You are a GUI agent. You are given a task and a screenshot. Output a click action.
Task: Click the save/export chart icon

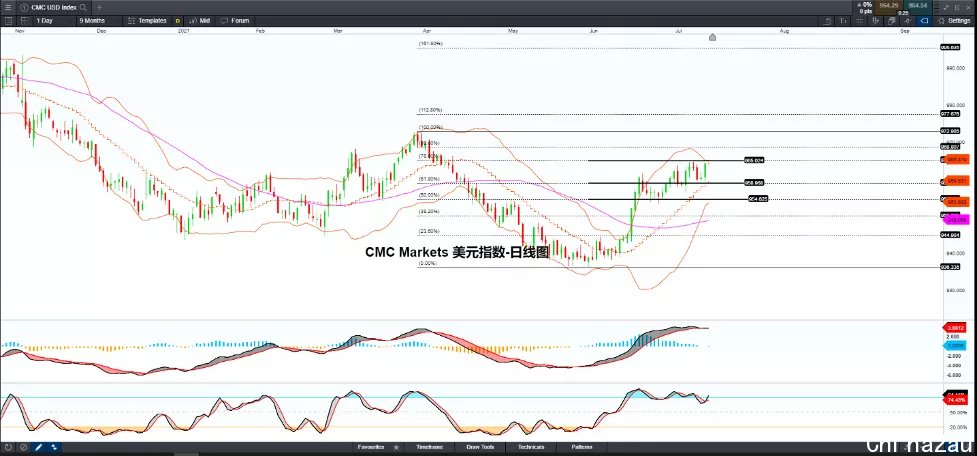pyautogui.click(x=827, y=21)
